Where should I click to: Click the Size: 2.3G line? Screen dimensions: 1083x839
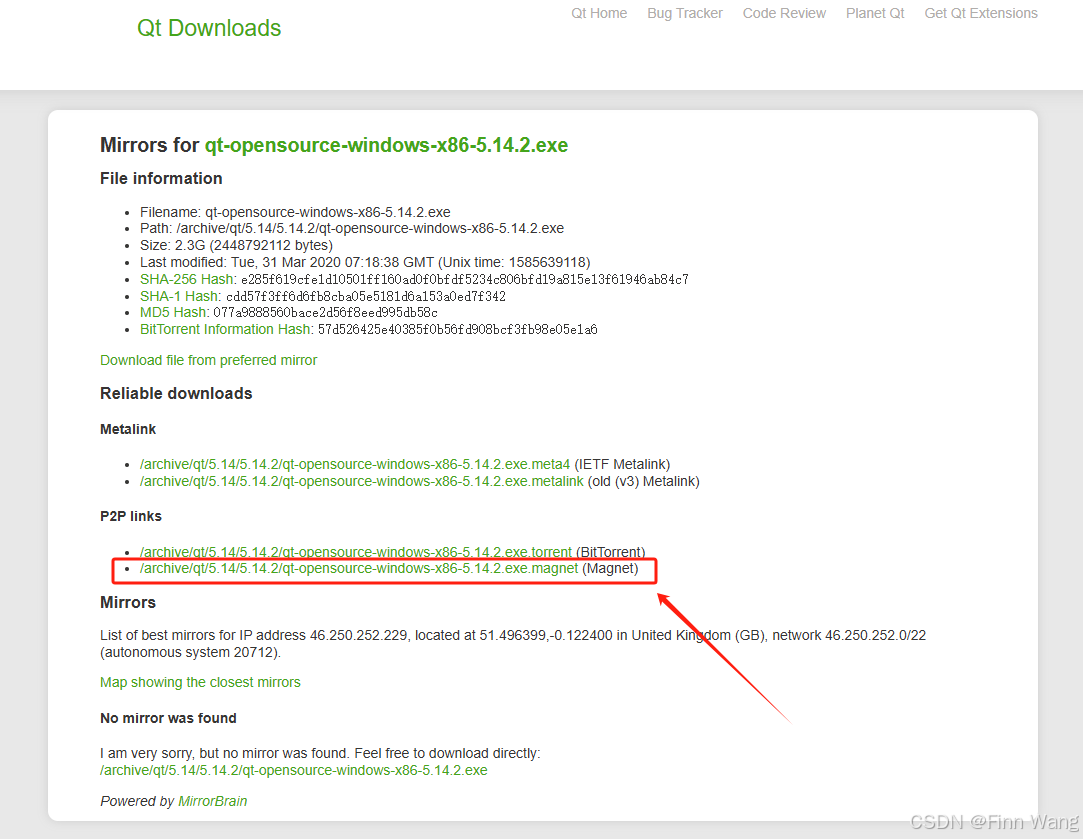[236, 245]
